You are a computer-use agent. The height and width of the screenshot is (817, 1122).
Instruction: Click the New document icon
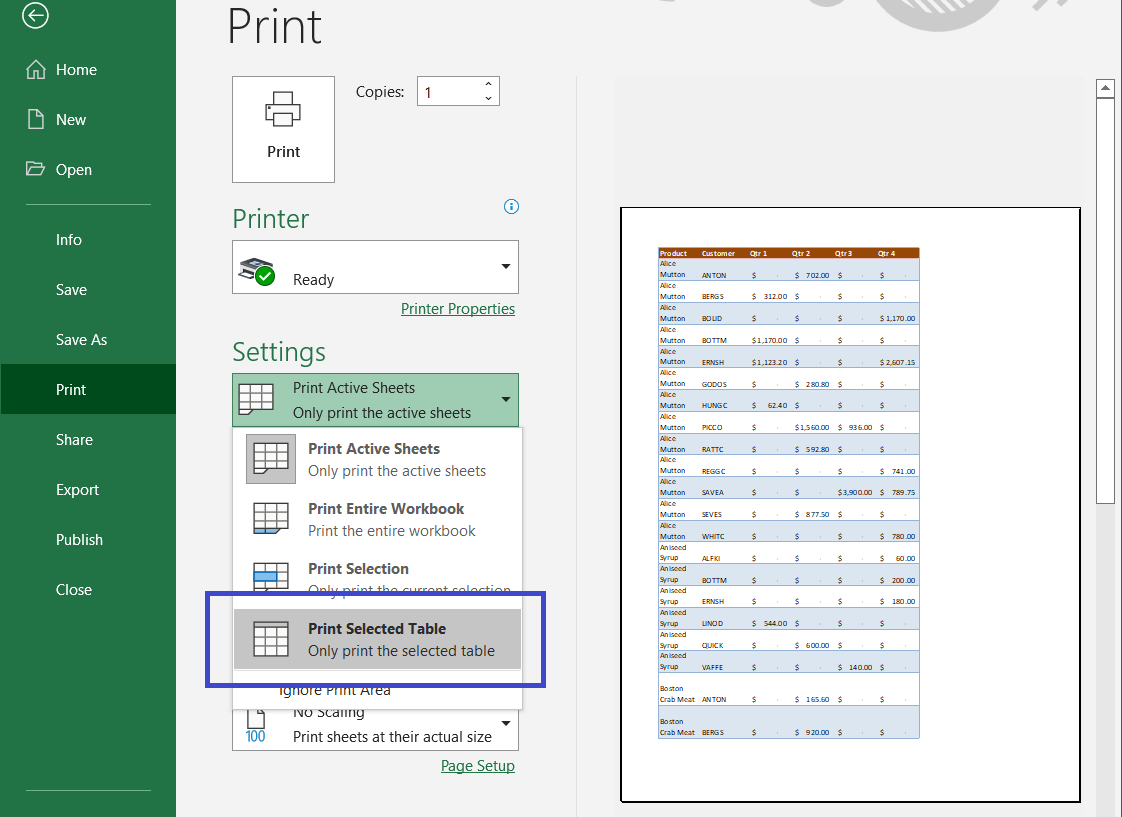coord(36,119)
